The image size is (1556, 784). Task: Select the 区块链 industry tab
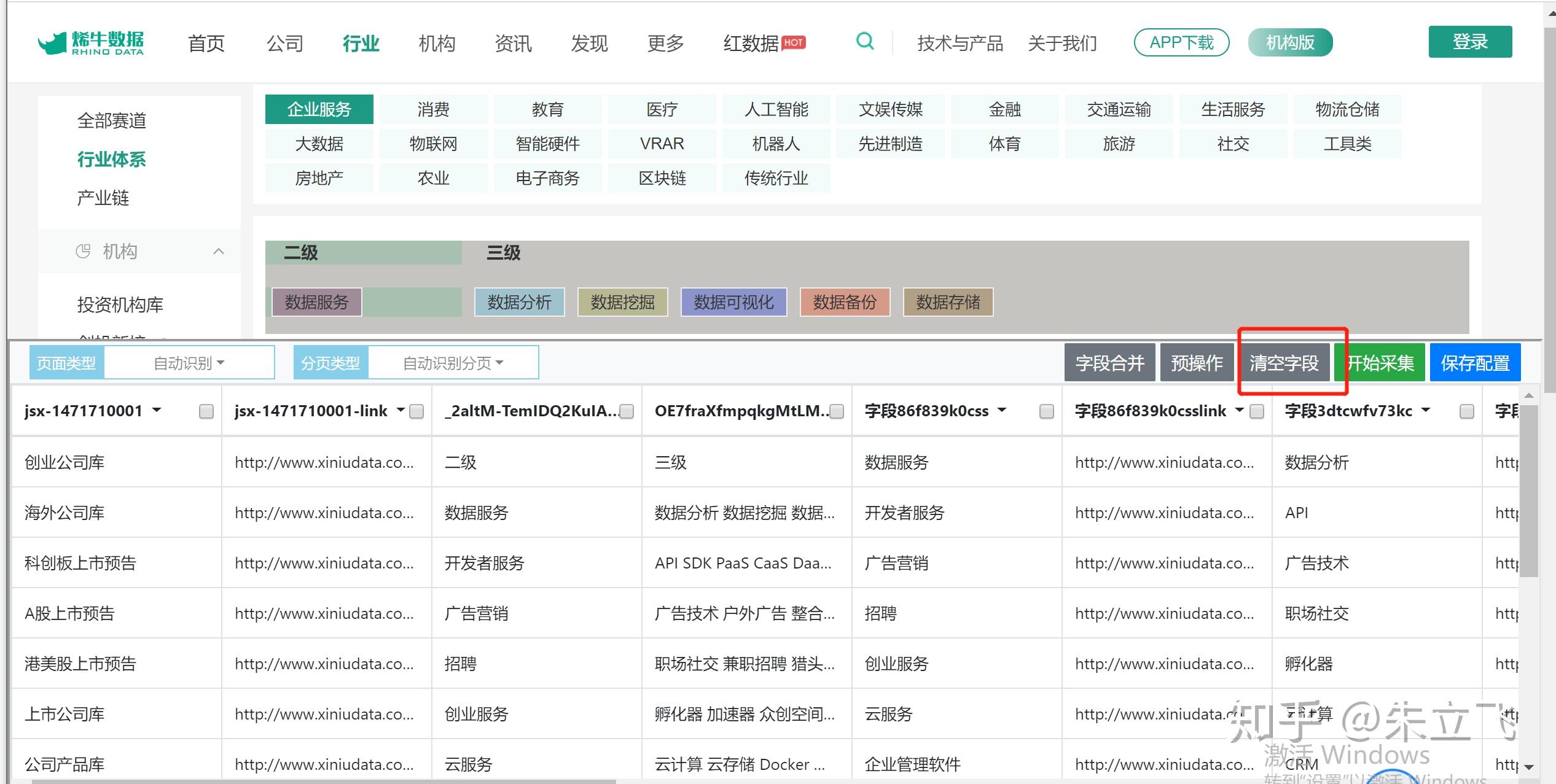pos(662,178)
